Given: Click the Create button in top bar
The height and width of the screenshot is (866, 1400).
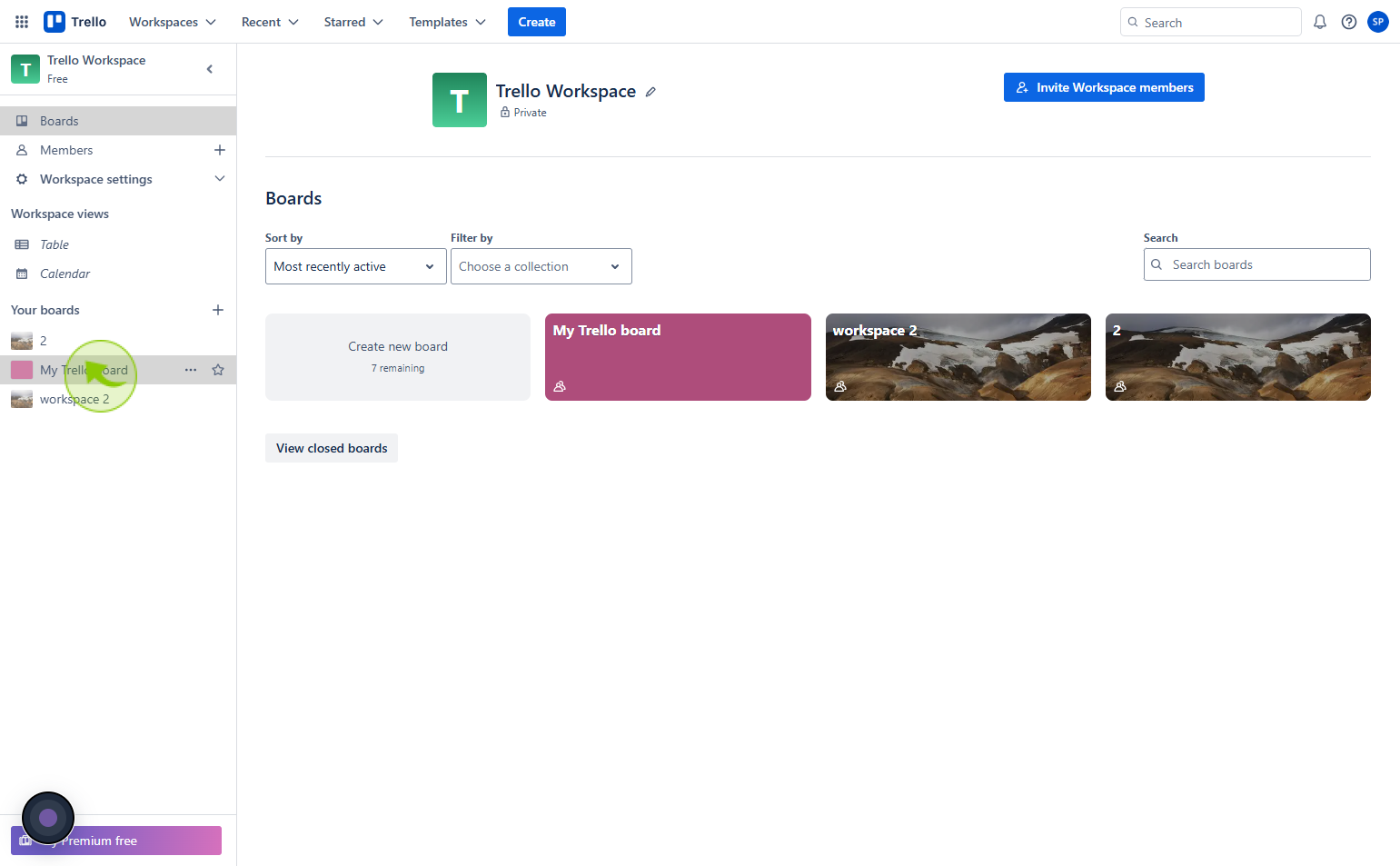Looking at the screenshot, I should (537, 22).
